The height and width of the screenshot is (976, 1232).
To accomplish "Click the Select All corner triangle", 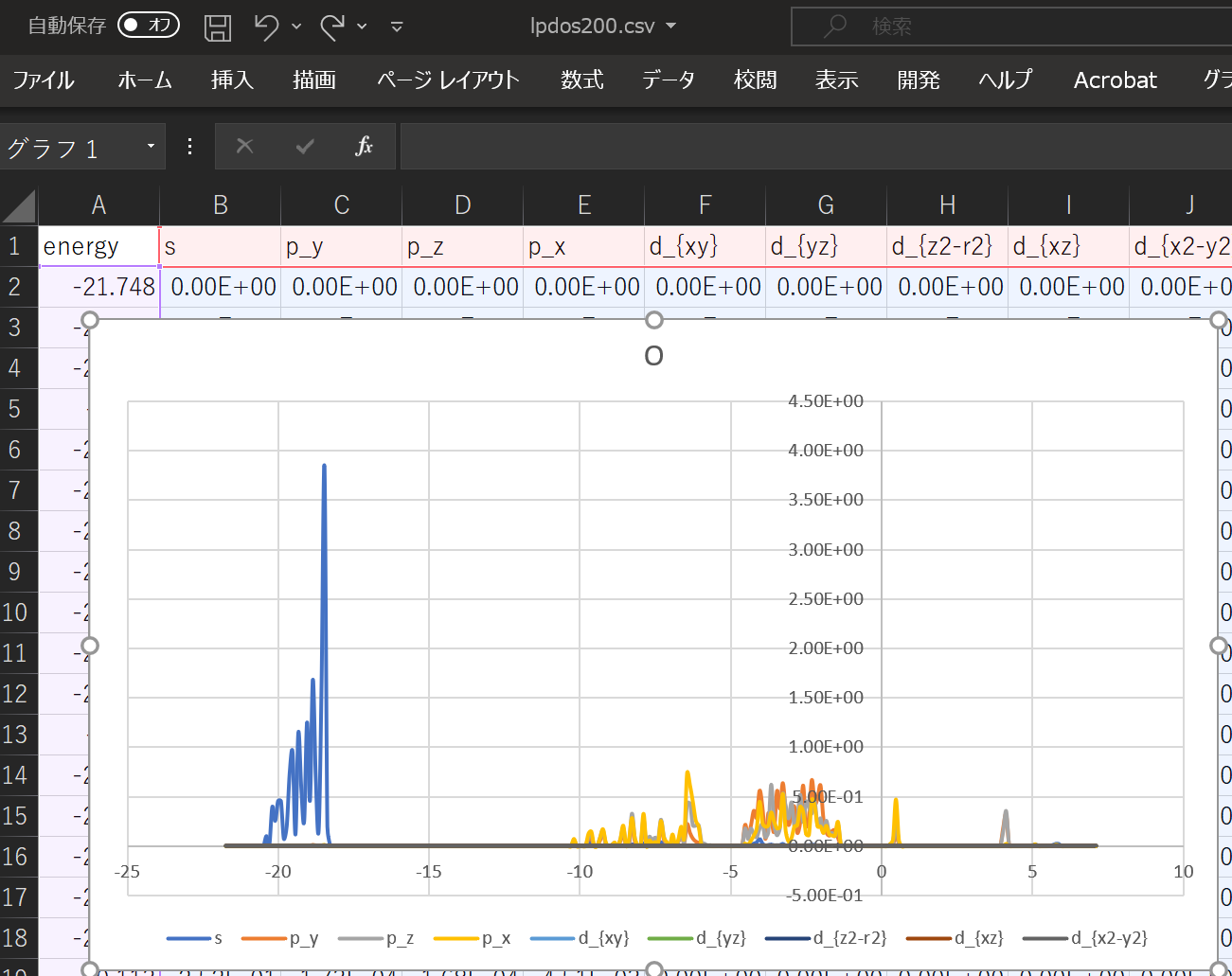I will 19,205.
